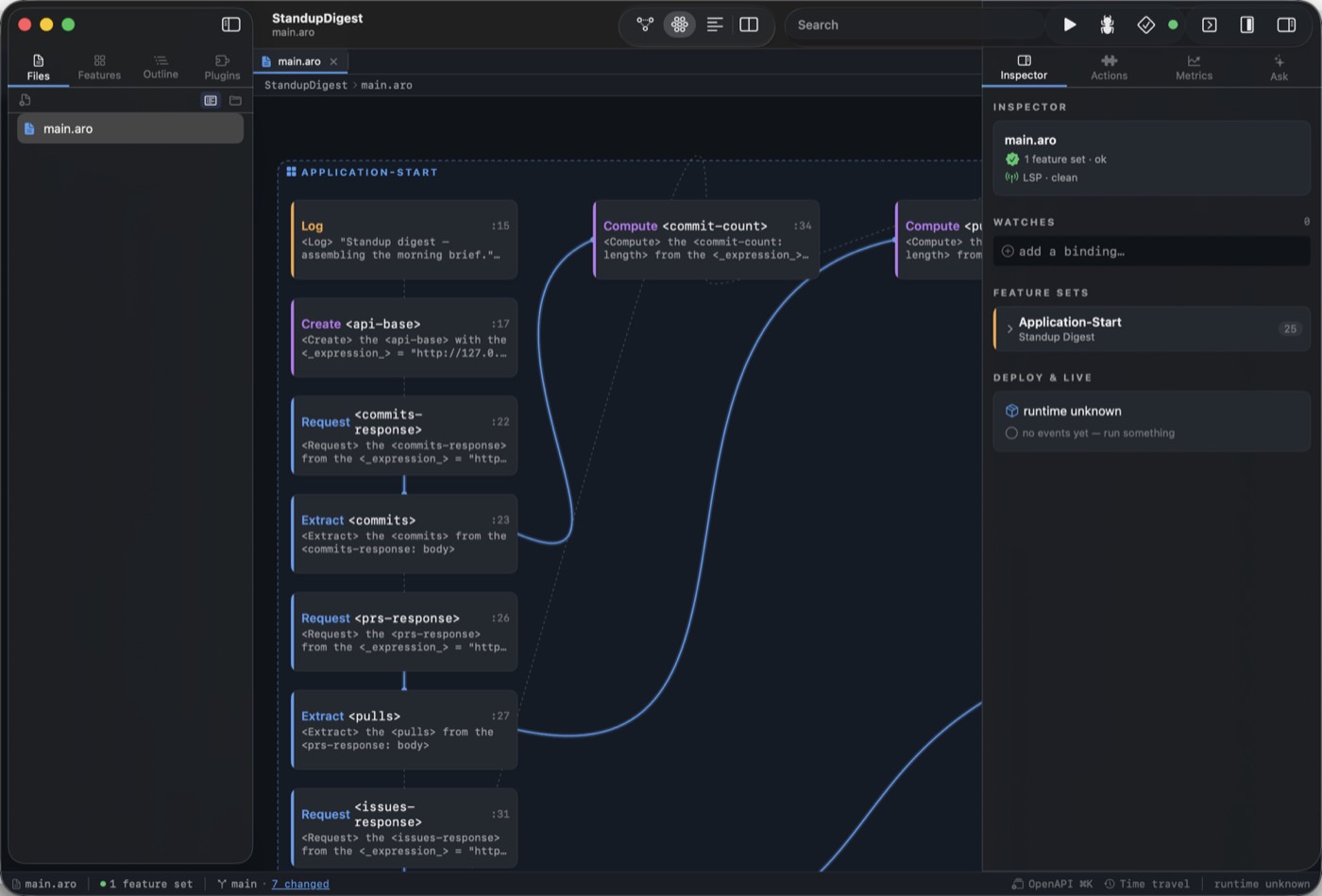This screenshot has height=896, width=1322.
Task: Select the main.aro editor tab
Action: tap(300, 61)
